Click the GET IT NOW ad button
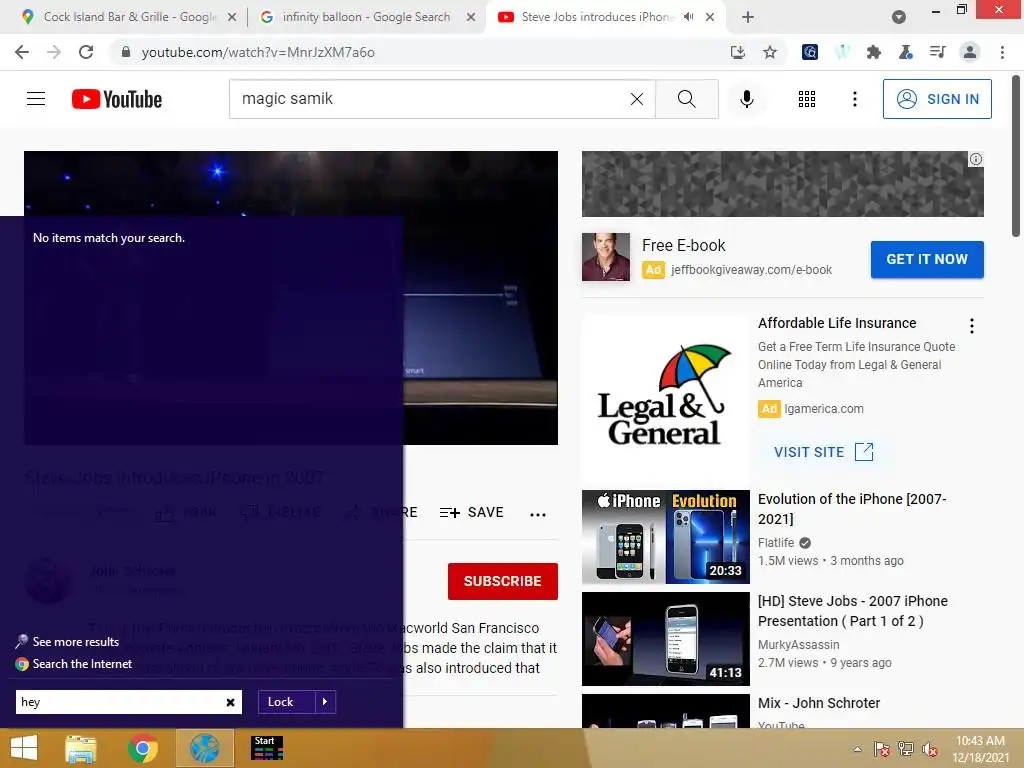Image resolution: width=1024 pixels, height=768 pixels. coord(927,259)
